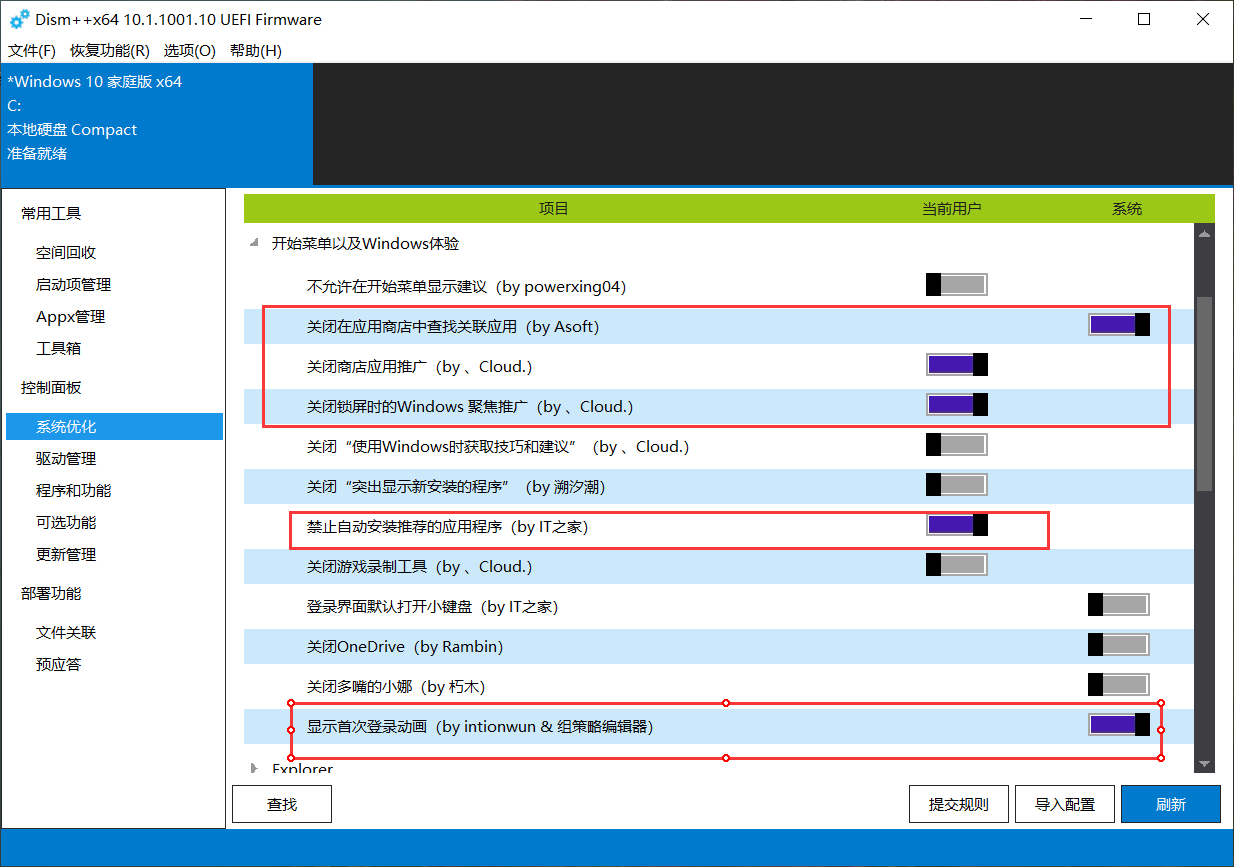Toggle 登录界面默认打开小键盘 switch
Screen dimensions: 1234x867
pyautogui.click(x=1119, y=605)
